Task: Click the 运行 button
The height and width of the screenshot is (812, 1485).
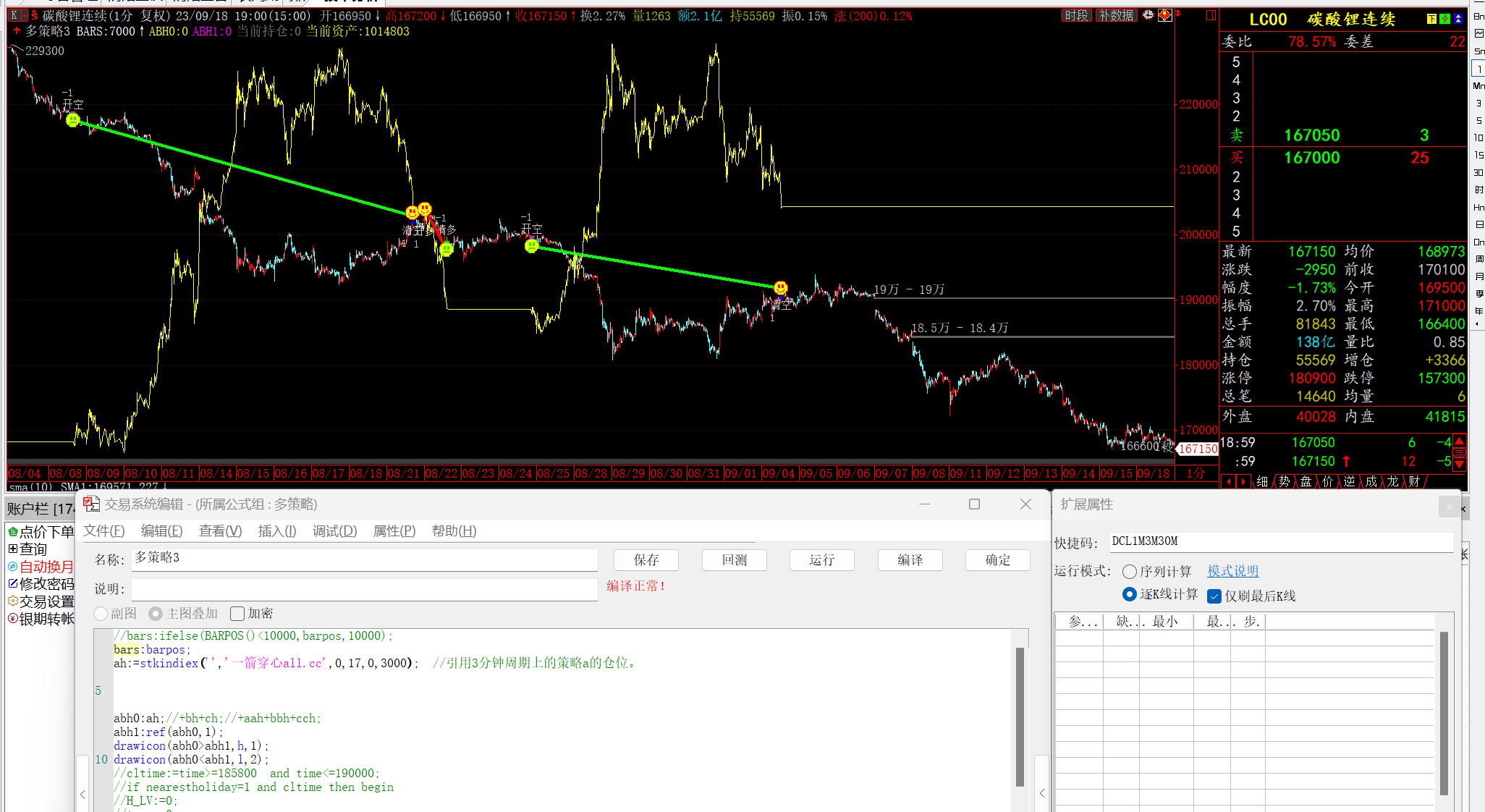Action: (x=822, y=560)
